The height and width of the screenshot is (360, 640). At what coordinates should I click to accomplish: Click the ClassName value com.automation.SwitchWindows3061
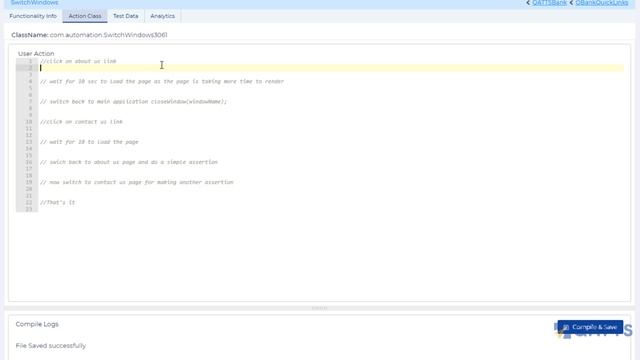[109, 35]
